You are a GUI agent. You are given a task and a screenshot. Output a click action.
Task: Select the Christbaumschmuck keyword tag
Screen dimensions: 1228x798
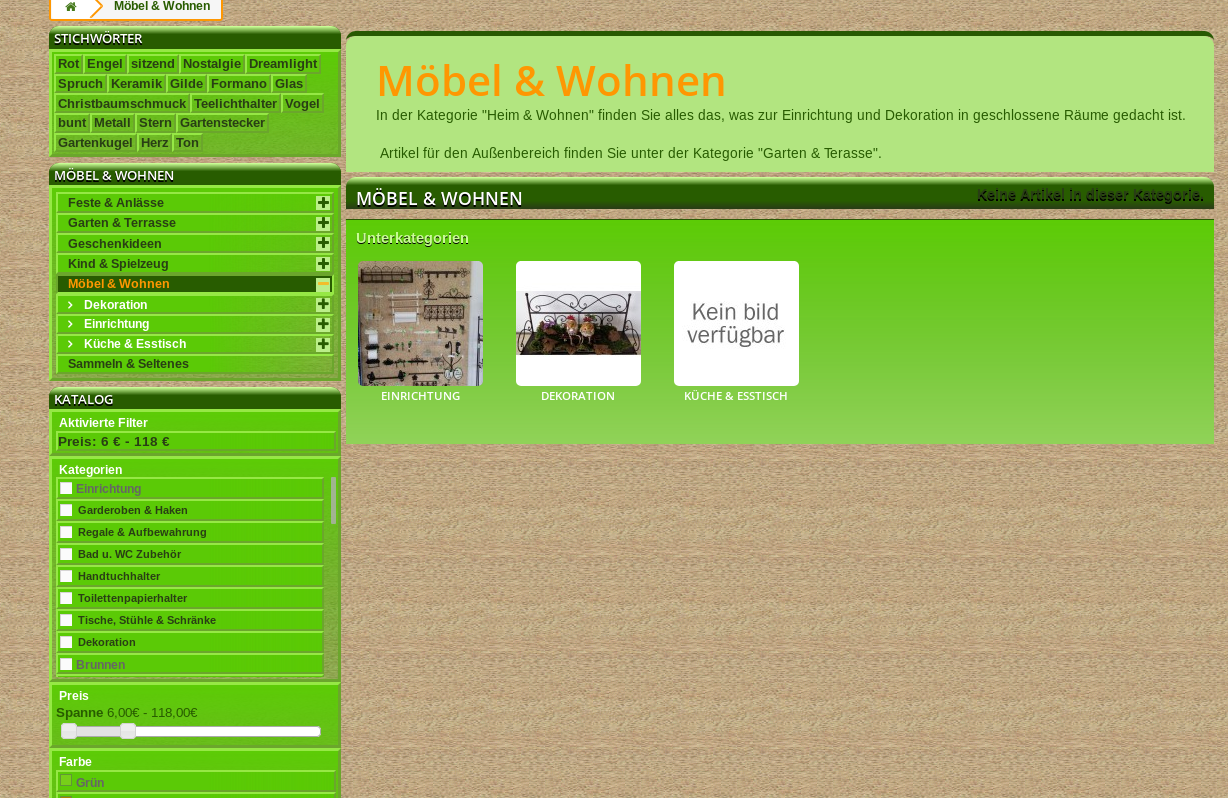(122, 104)
